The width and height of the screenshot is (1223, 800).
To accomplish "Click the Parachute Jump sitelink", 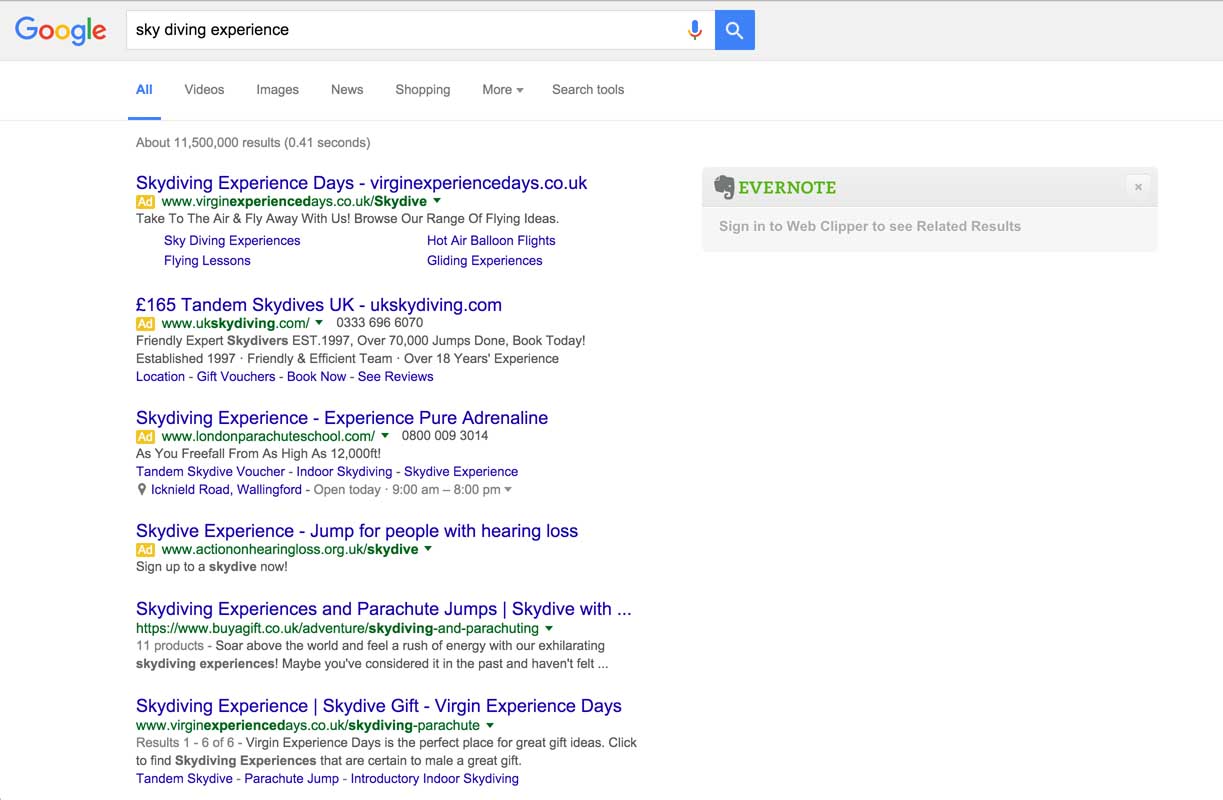I will click(x=292, y=779).
